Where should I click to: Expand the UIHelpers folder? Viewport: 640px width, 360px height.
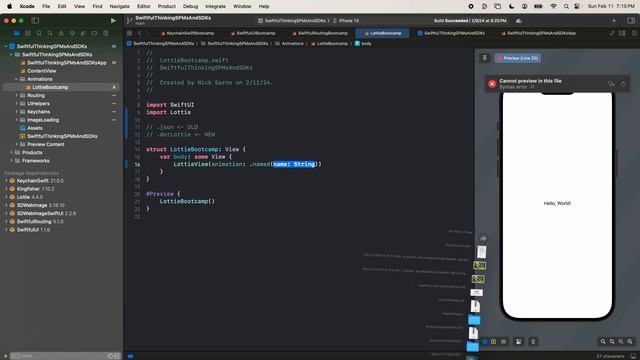pos(16,103)
